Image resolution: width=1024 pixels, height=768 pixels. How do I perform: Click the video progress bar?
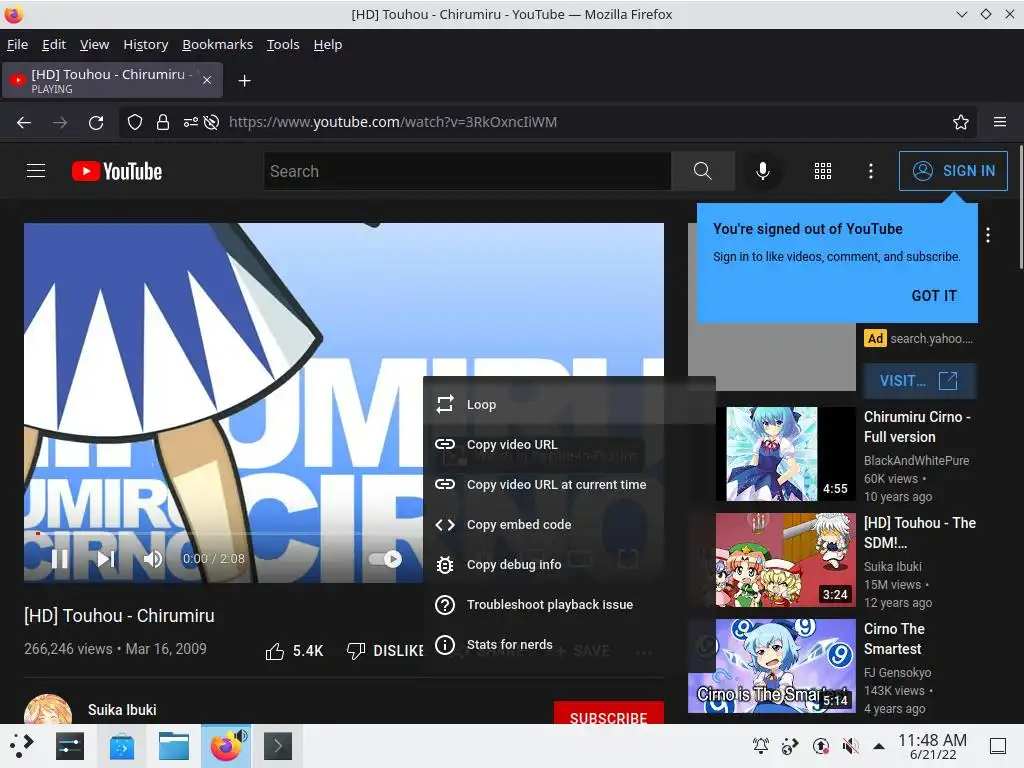click(225, 534)
